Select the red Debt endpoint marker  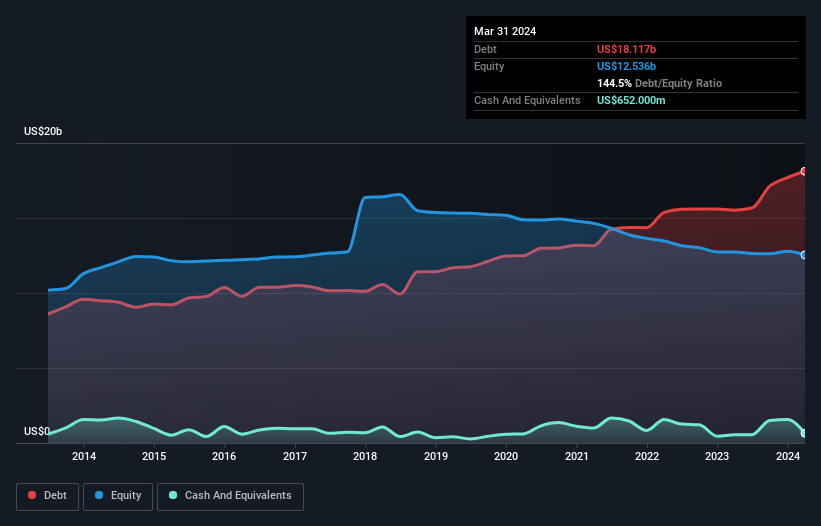(x=804, y=171)
